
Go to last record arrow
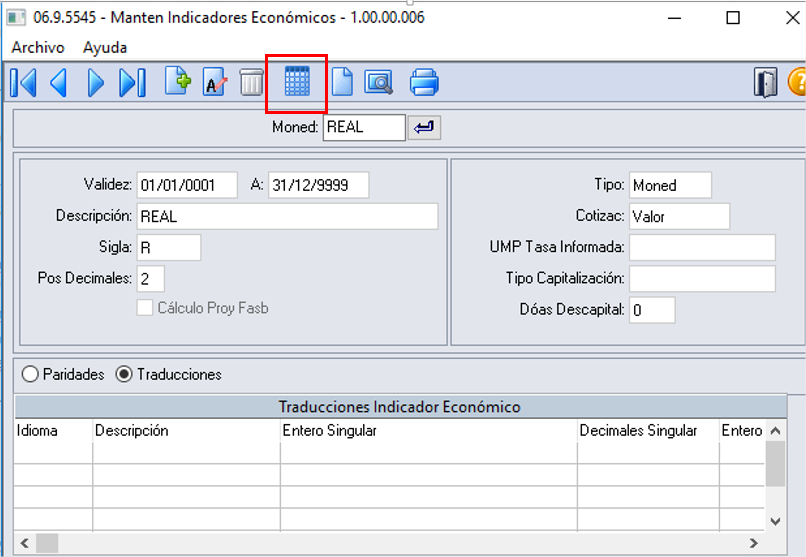coord(132,83)
